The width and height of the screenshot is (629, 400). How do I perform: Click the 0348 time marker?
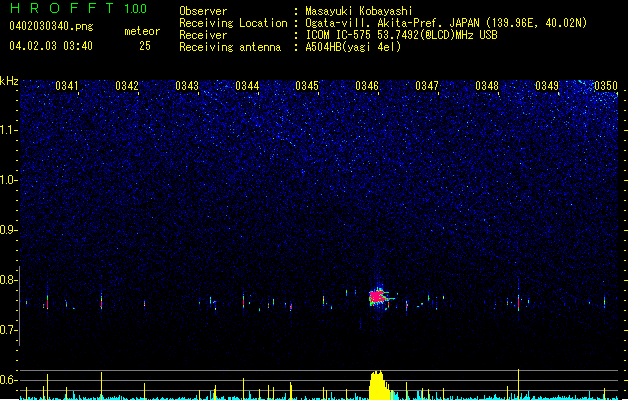coord(487,86)
